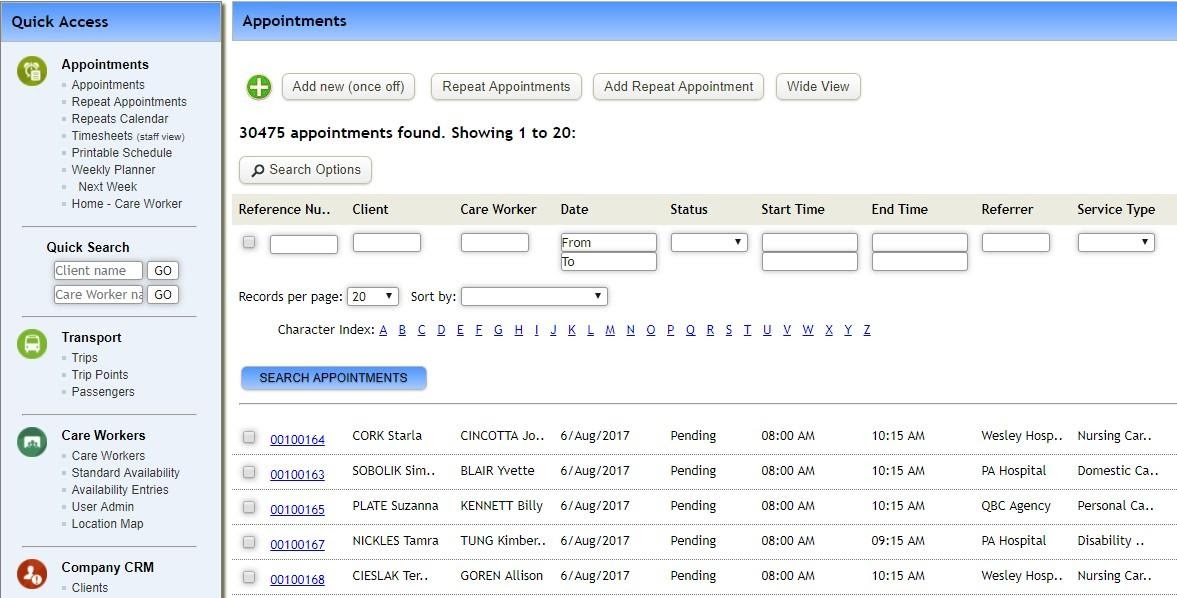Click the green plus add icon
This screenshot has height=598, width=1177.
click(259, 87)
